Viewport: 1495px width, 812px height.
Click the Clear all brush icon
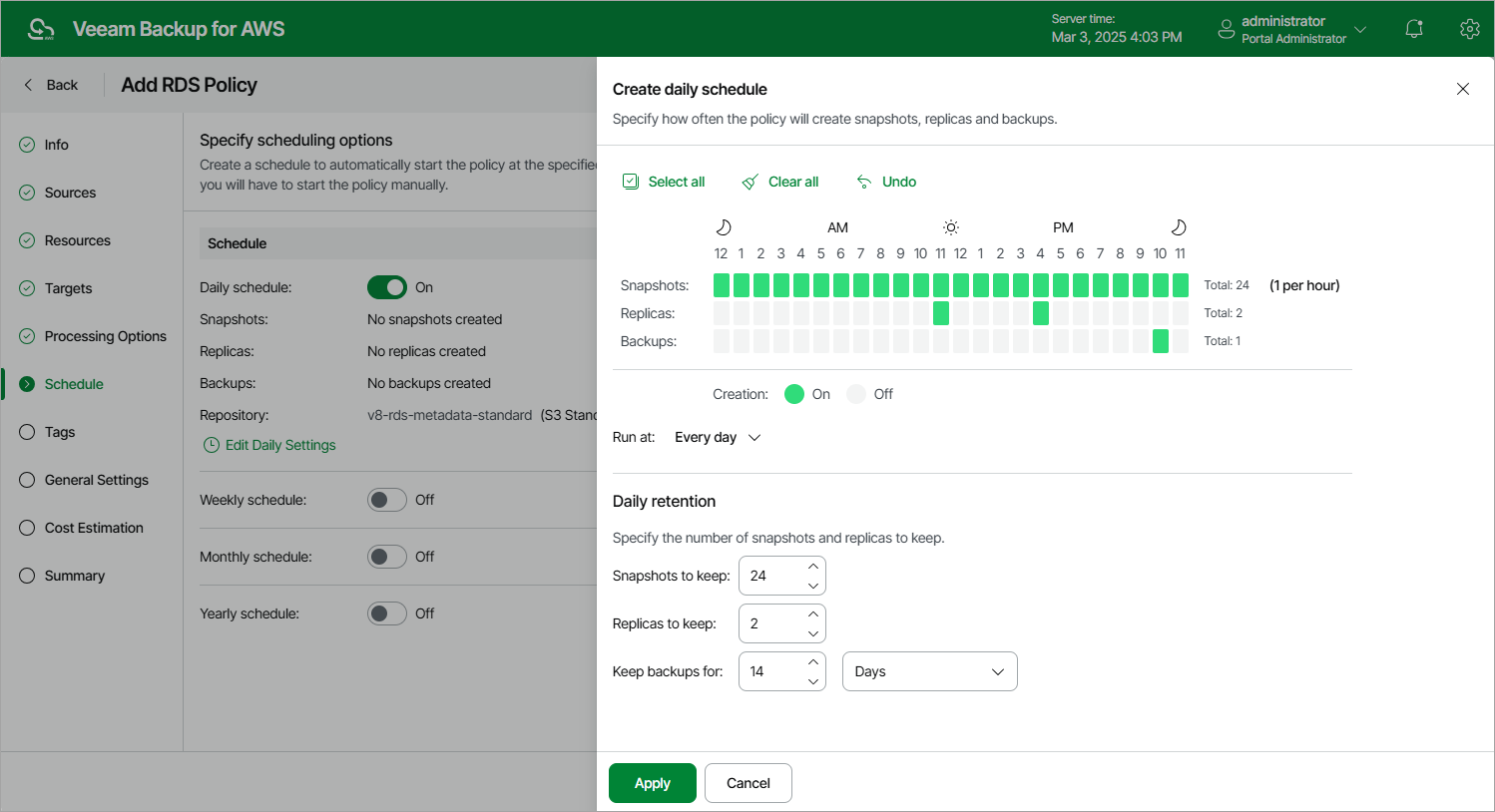749,181
